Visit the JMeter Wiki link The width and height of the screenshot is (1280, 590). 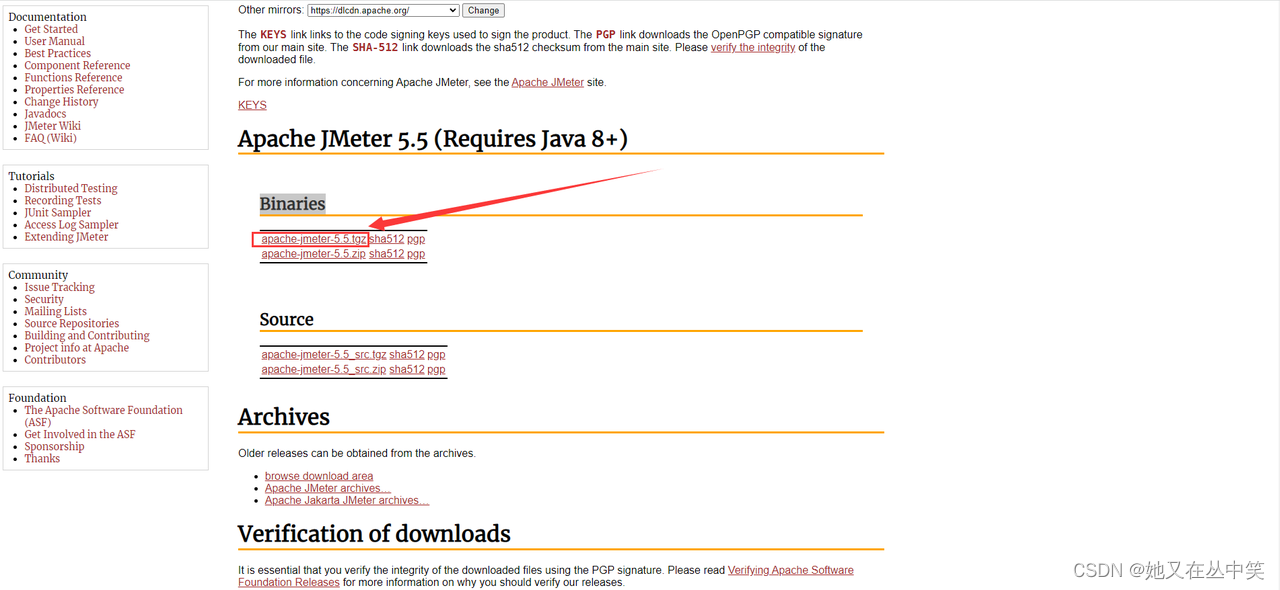click(x=52, y=125)
